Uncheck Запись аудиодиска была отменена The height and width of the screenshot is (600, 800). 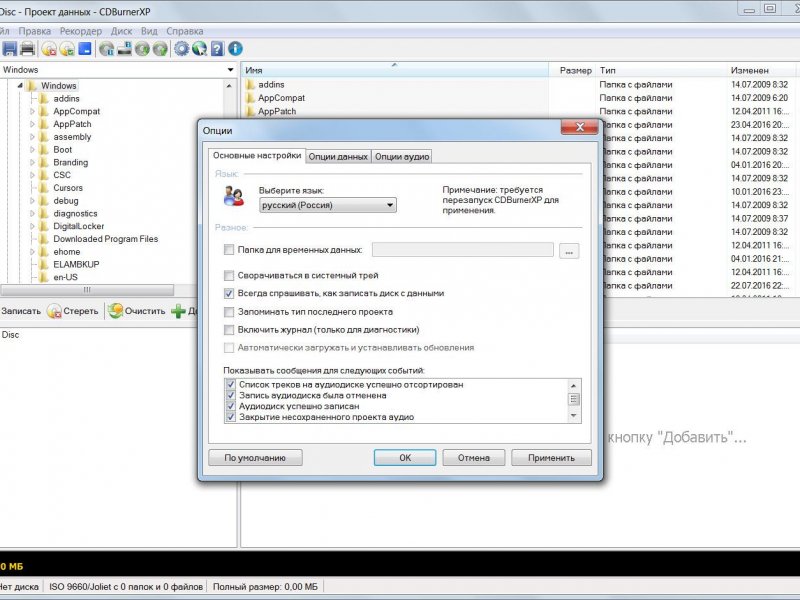tap(231, 395)
